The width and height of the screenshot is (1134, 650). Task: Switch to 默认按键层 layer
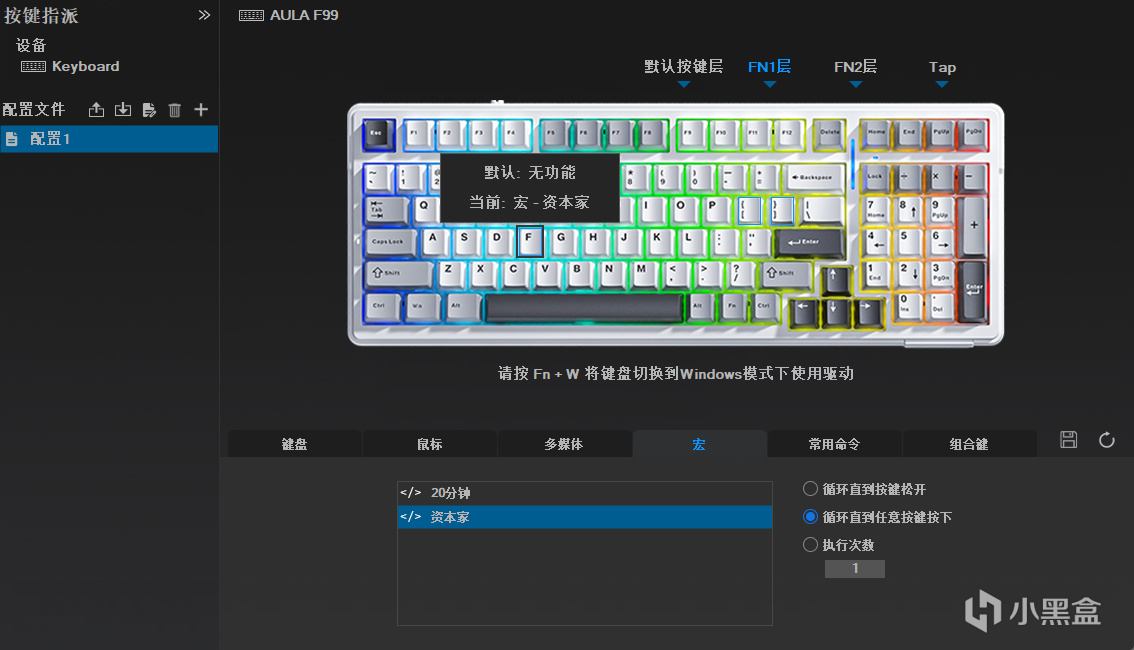[683, 67]
